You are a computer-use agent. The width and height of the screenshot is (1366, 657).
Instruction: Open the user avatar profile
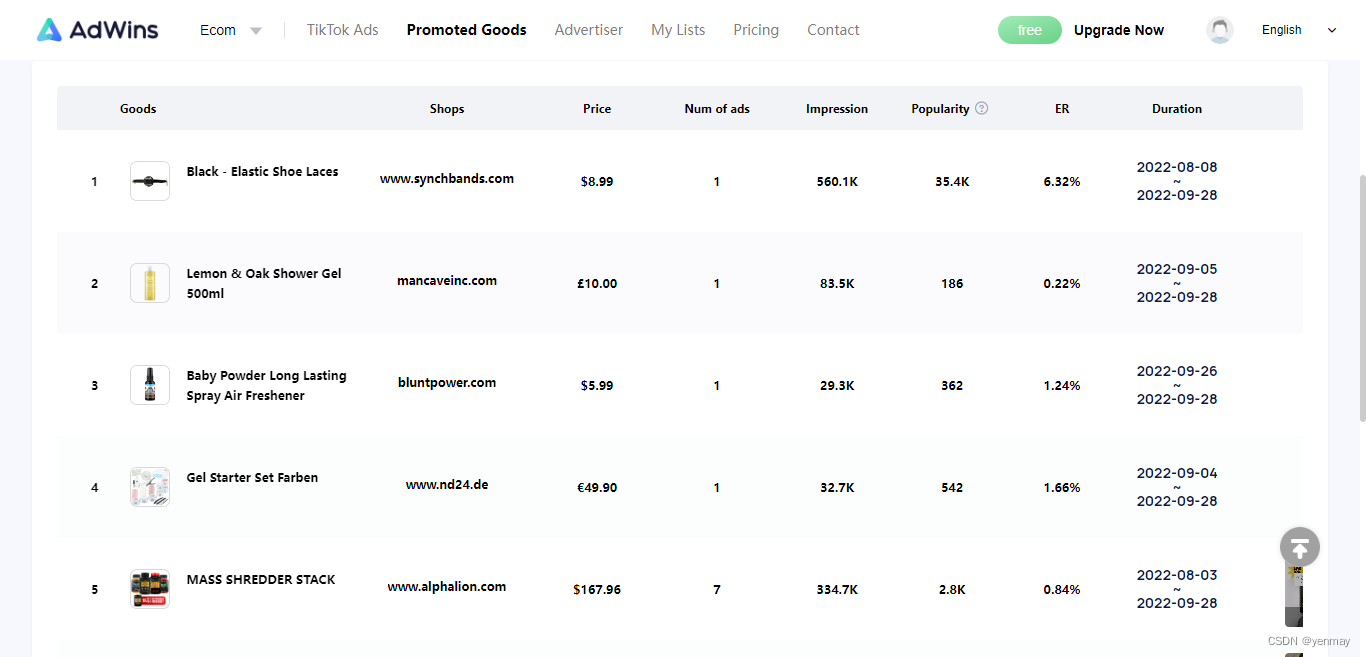point(1220,30)
